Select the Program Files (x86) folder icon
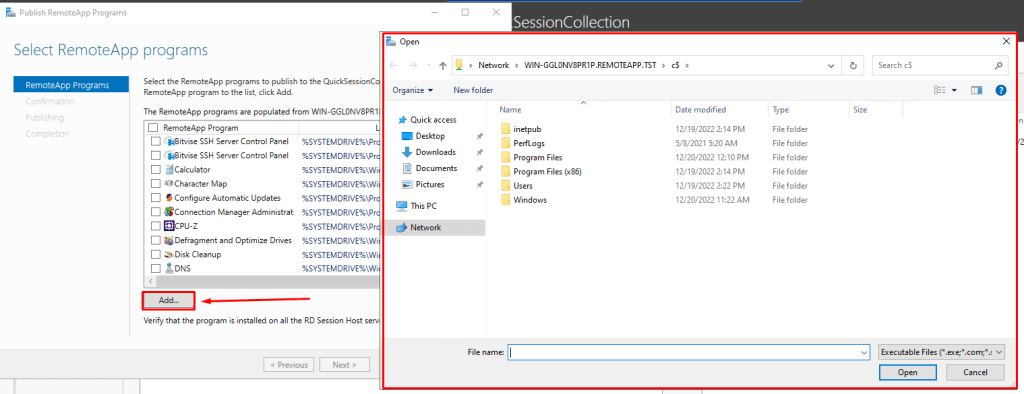The height and width of the screenshot is (394, 1024). pos(505,172)
